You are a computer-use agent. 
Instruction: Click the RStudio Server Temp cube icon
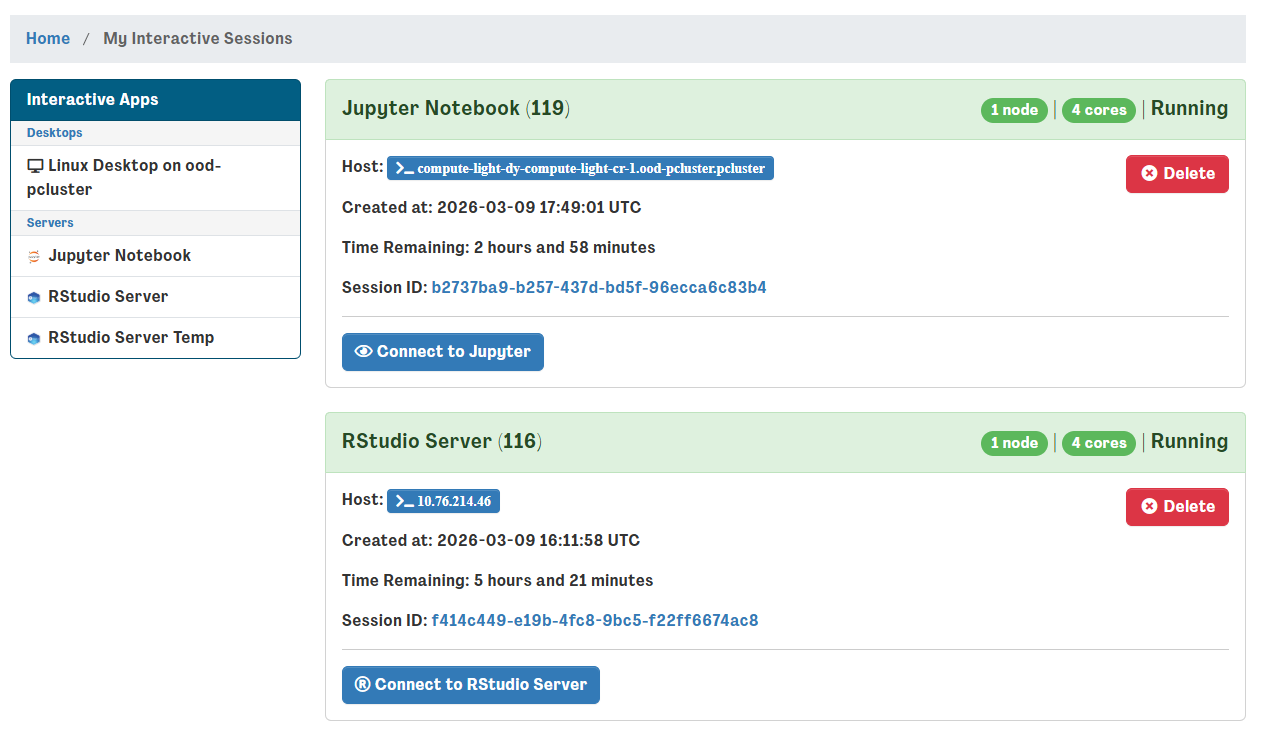pyautogui.click(x=34, y=338)
